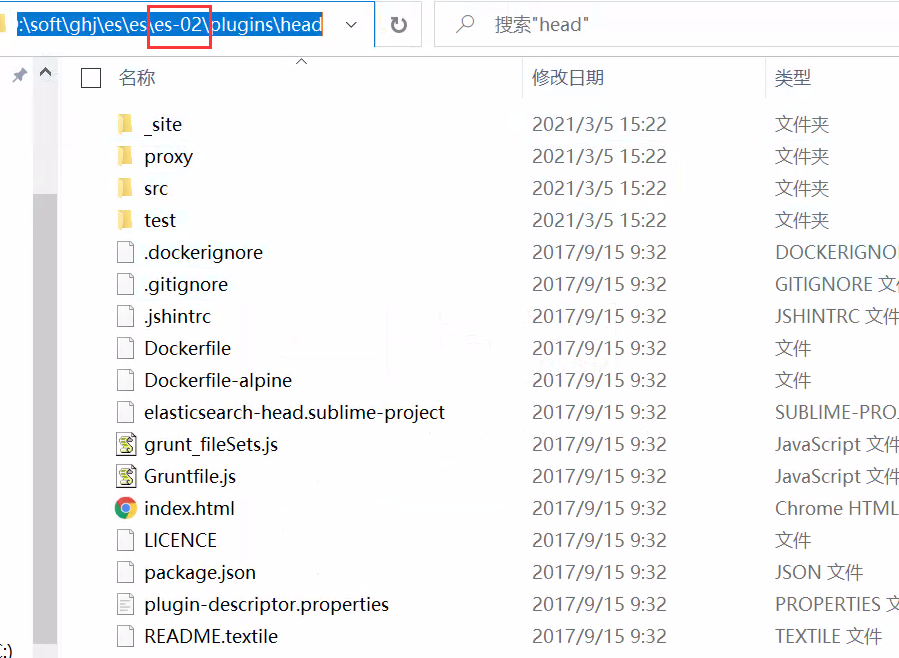Click the package.json type JSON 文件
The width and height of the screenshot is (899, 658).
point(819,573)
